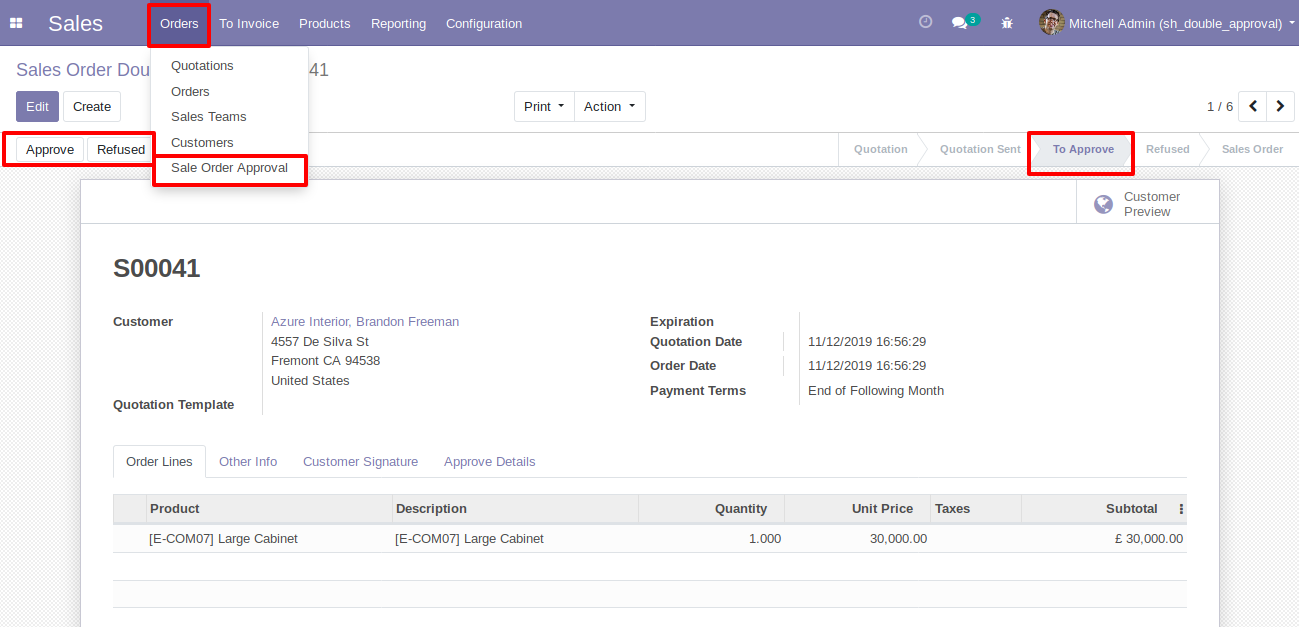Click the Customer Preview globe icon
The width and height of the screenshot is (1299, 627).
(x=1104, y=204)
